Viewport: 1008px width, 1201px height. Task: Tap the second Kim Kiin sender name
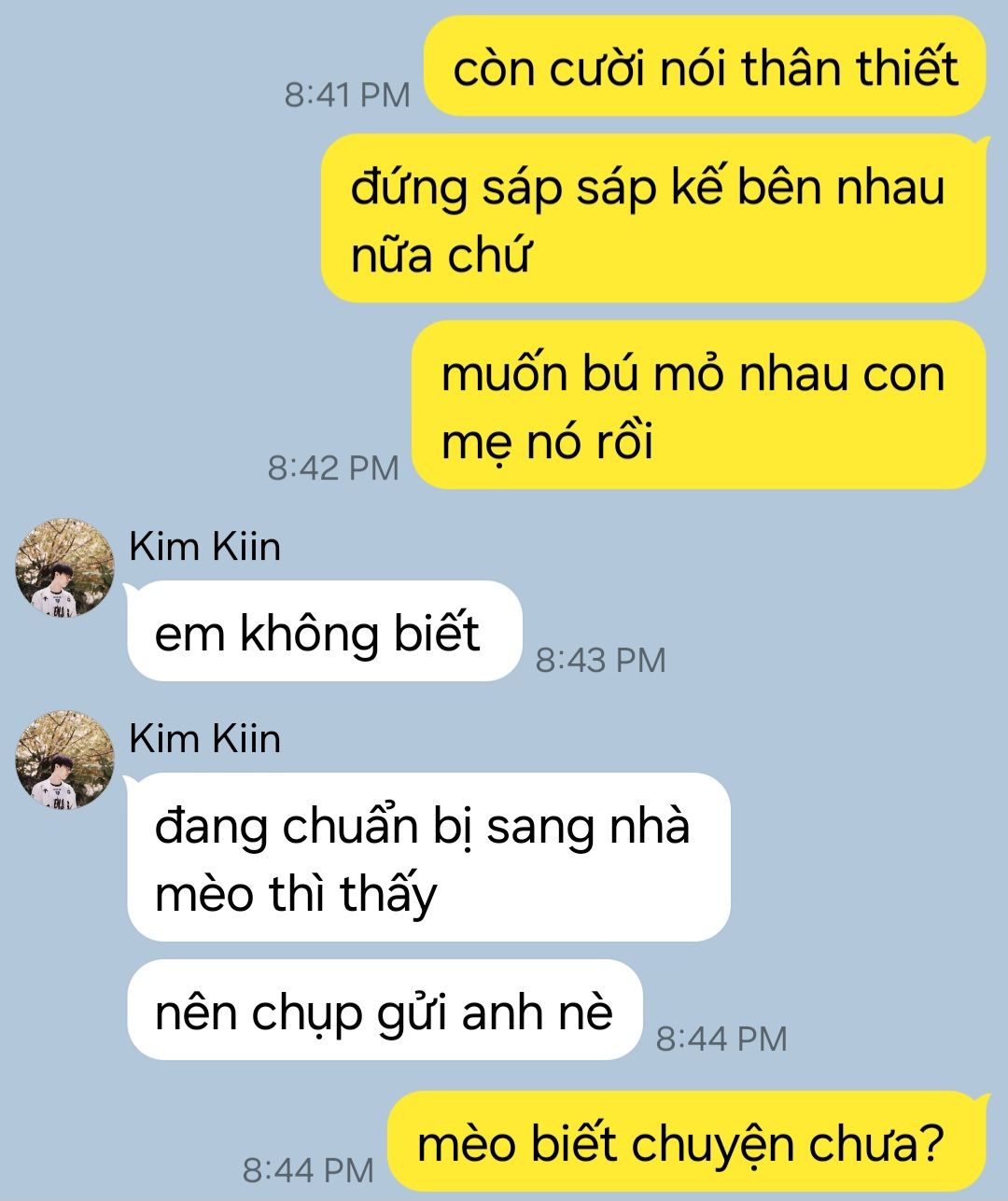pyautogui.click(x=204, y=738)
